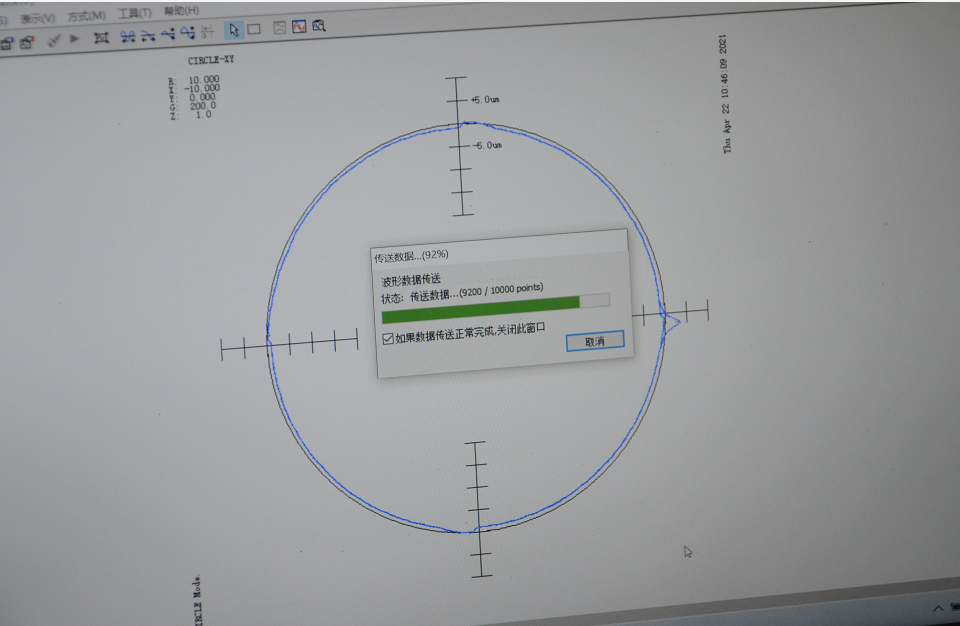This screenshot has width=960, height=626.
Task: Click the fourth blue waveform toolbar icon
Action: (187, 33)
